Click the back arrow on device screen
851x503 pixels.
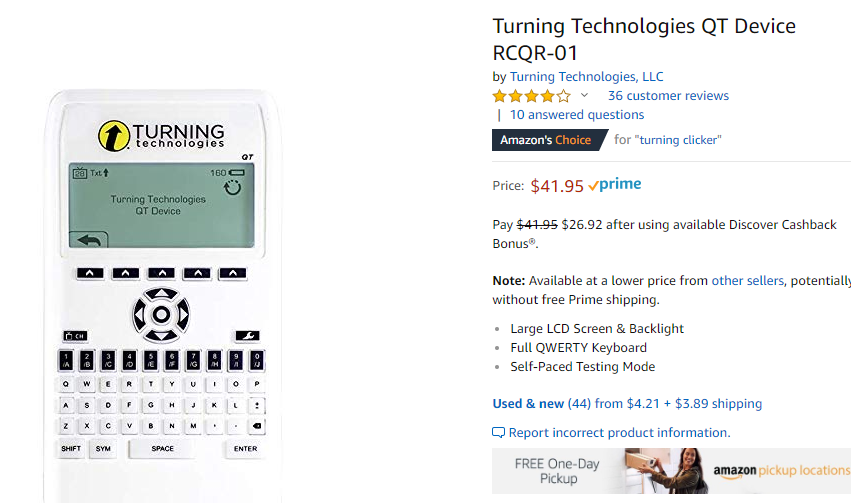click(89, 240)
